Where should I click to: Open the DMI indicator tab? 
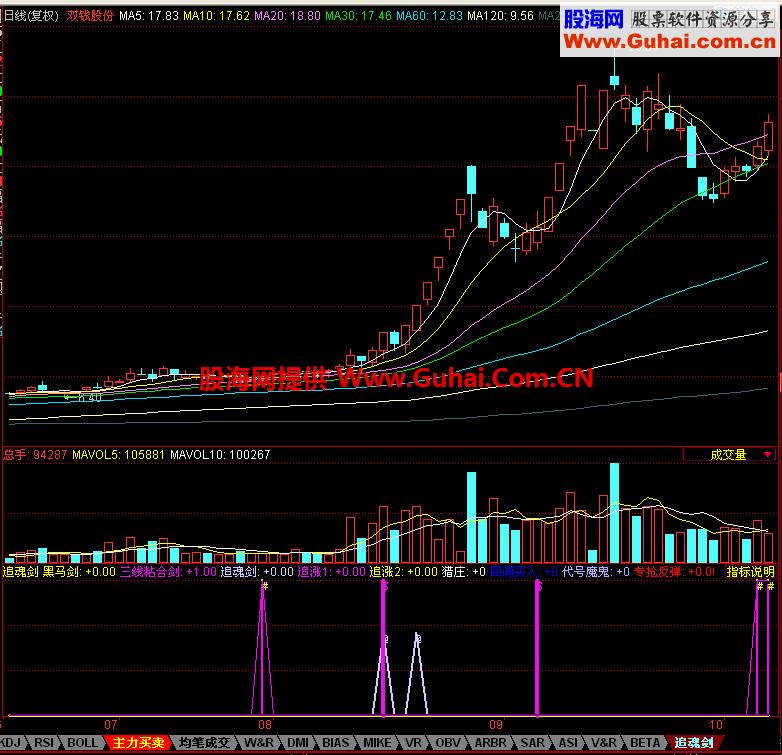[x=298, y=743]
